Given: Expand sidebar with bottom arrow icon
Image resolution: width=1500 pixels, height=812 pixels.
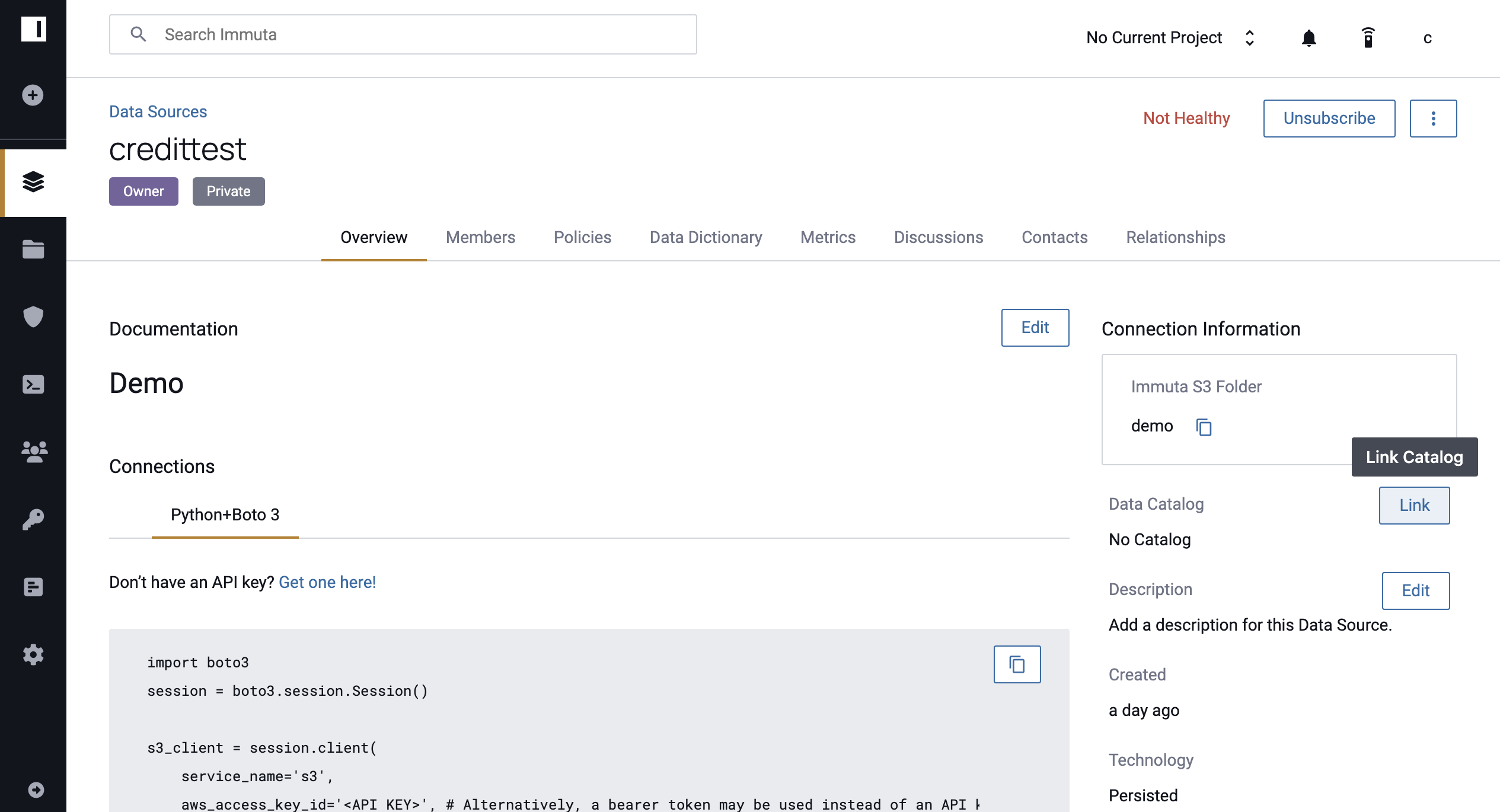Looking at the screenshot, I should tap(36, 789).
